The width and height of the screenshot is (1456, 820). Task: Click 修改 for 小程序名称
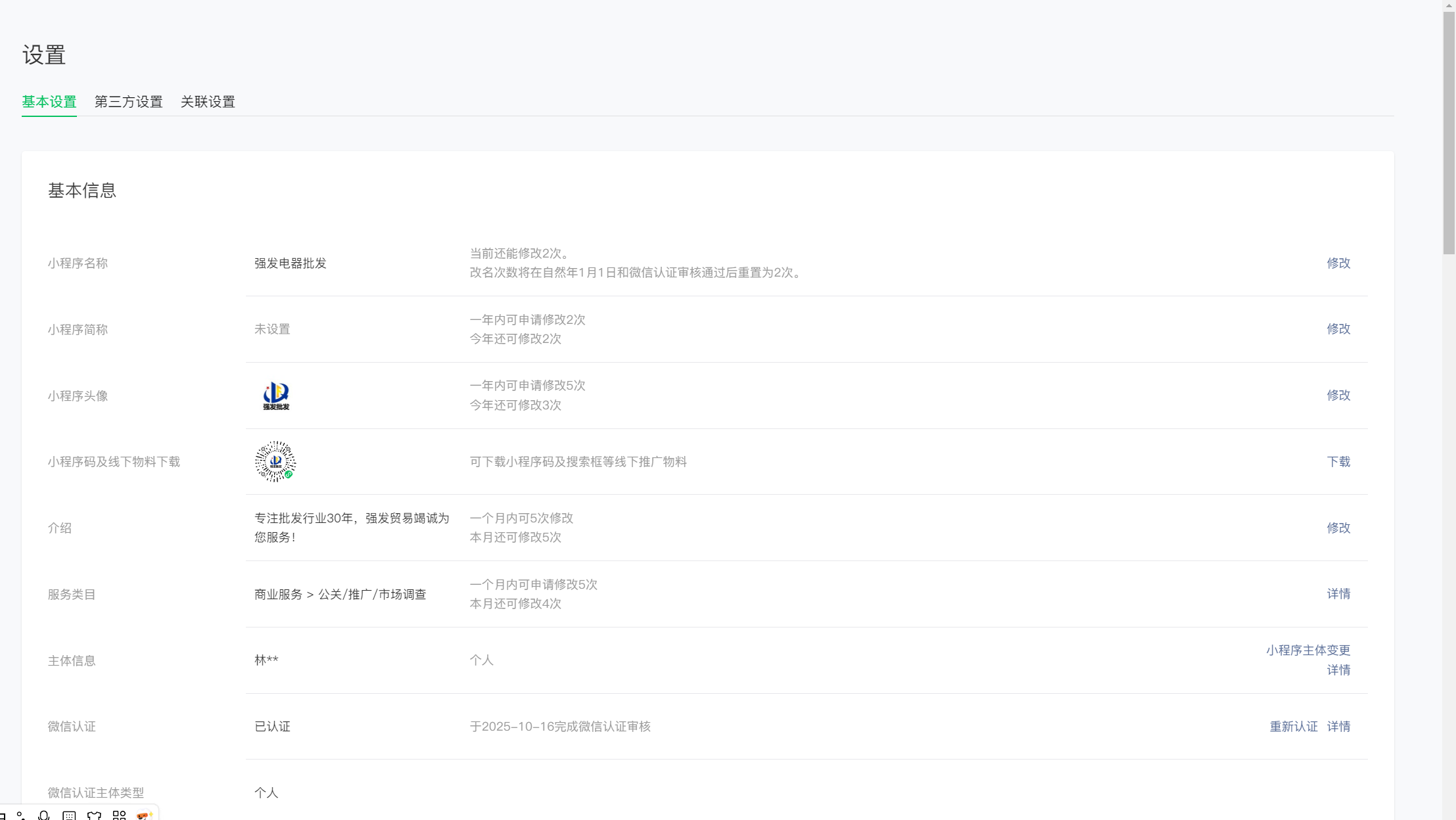tap(1338, 263)
